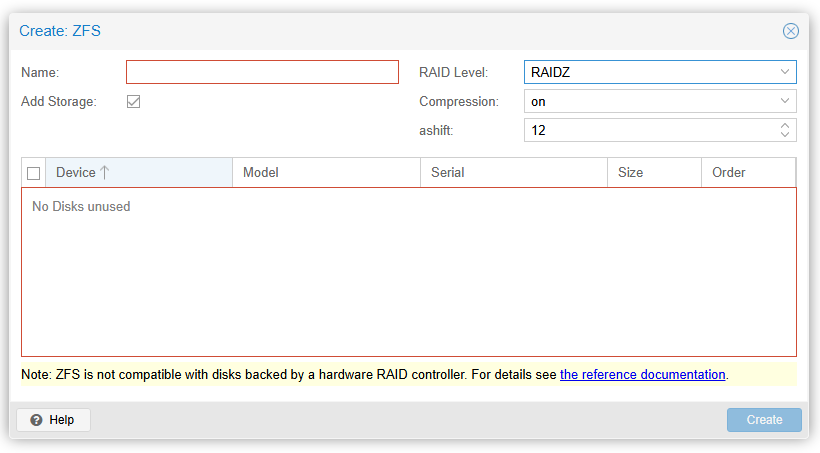Click the Help question mark icon
Viewport: 820px width, 453px height.
click(x=36, y=420)
